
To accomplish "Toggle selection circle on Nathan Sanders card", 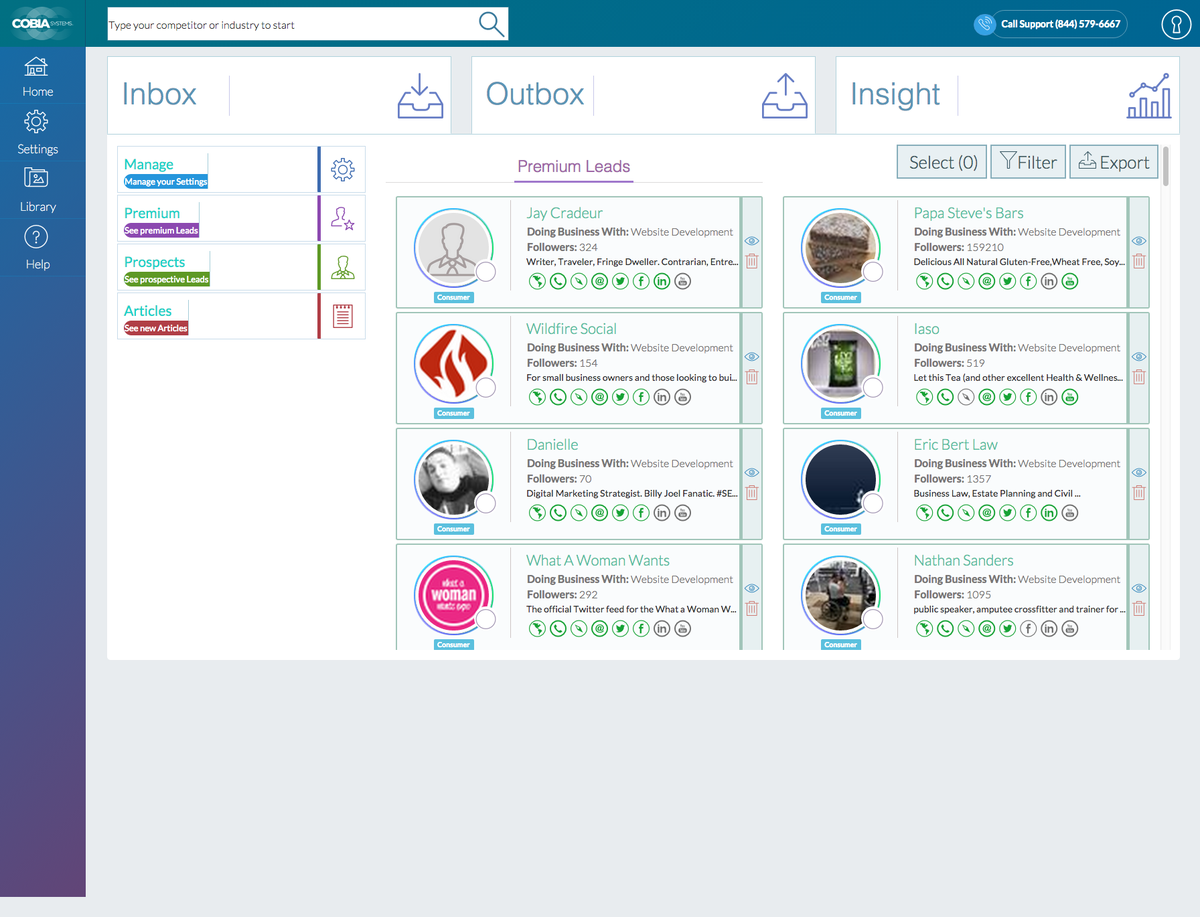I will 873,620.
